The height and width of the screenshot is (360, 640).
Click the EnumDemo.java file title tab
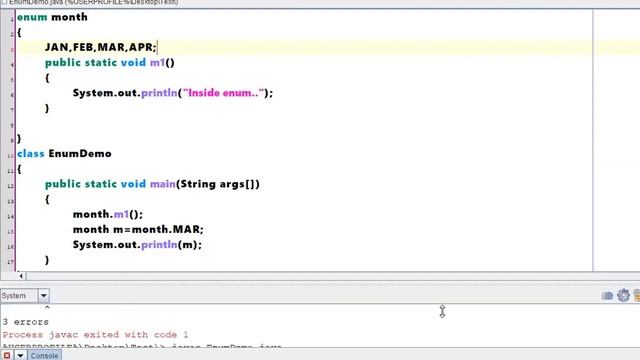pos(93,2)
